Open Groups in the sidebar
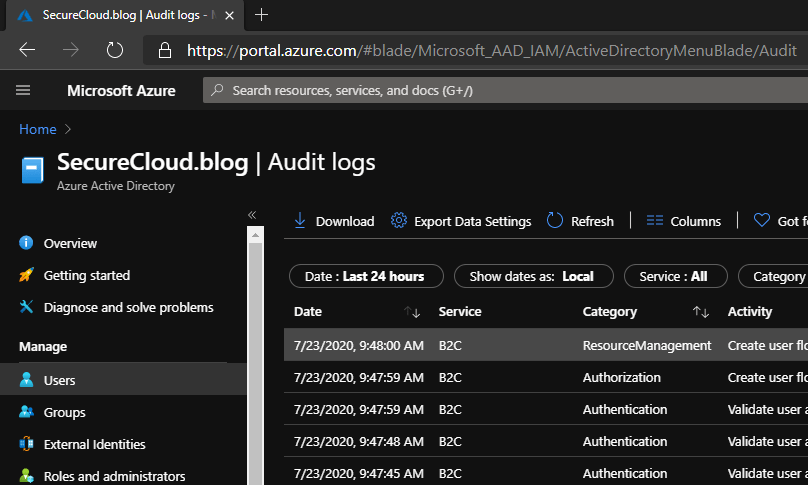Viewport: 808px width, 485px height. click(64, 412)
